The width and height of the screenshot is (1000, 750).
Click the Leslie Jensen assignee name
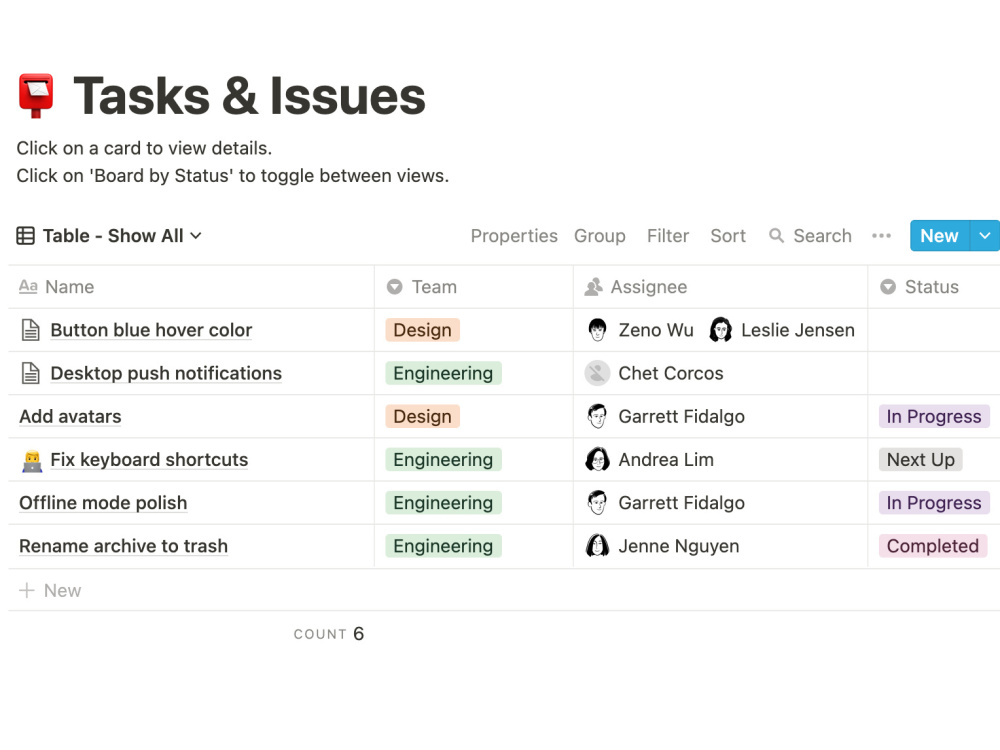[798, 330]
